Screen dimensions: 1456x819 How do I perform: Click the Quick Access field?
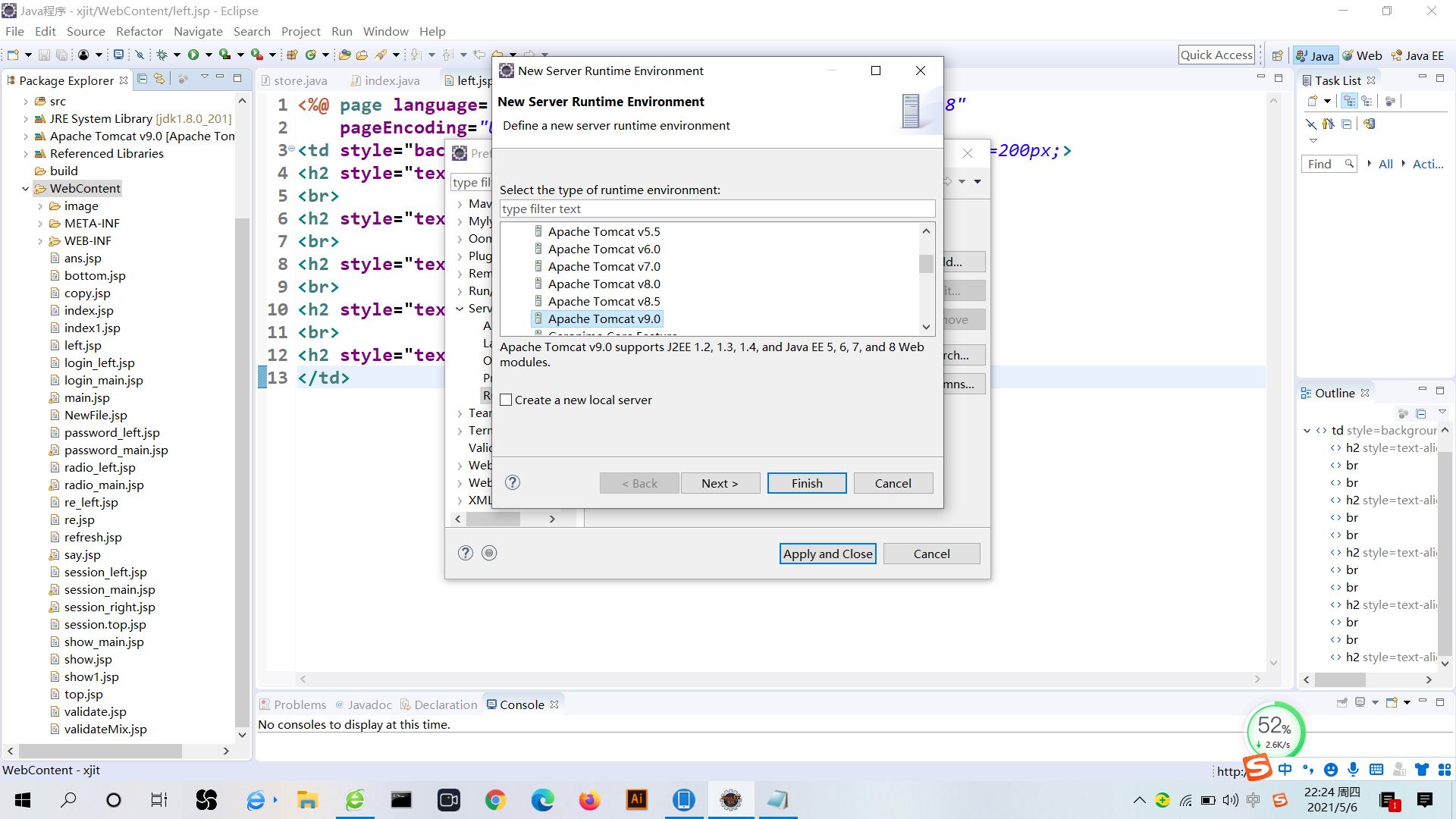click(x=1216, y=55)
